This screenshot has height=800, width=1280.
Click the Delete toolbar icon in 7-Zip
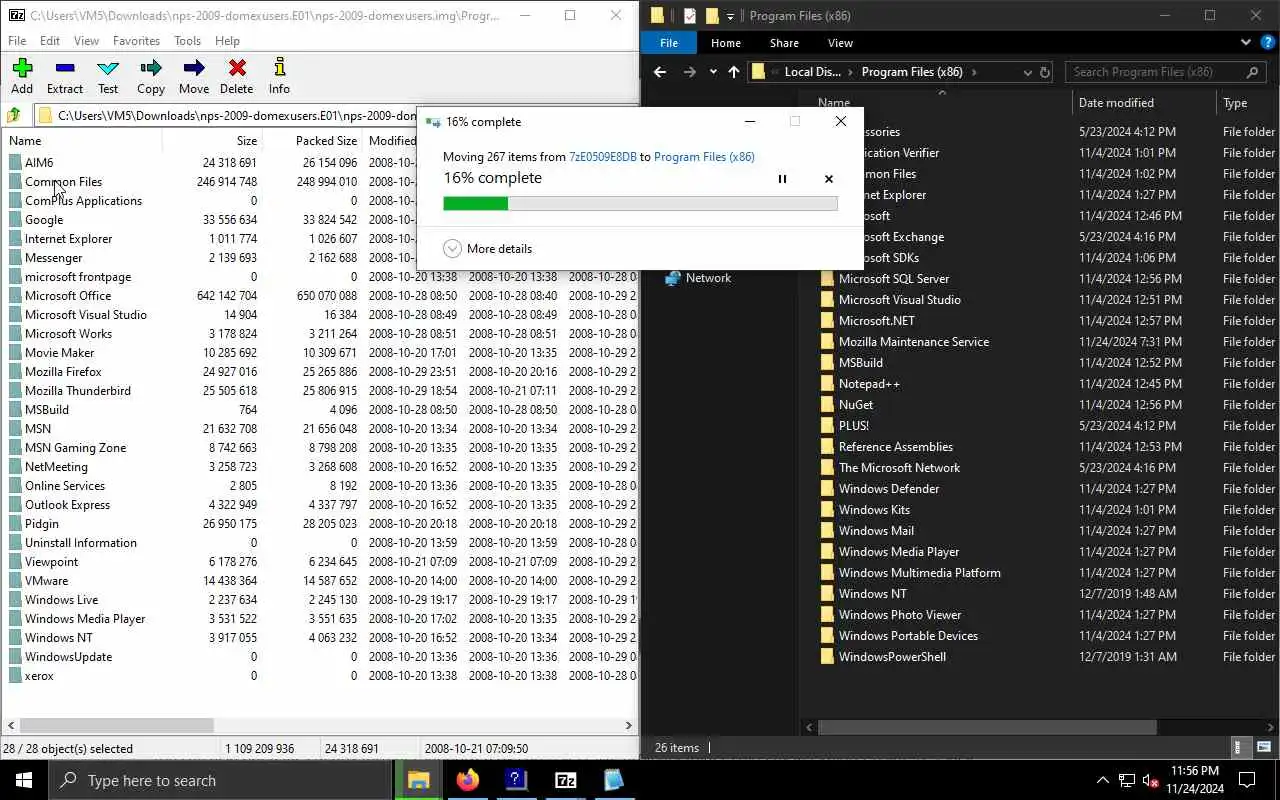236,76
